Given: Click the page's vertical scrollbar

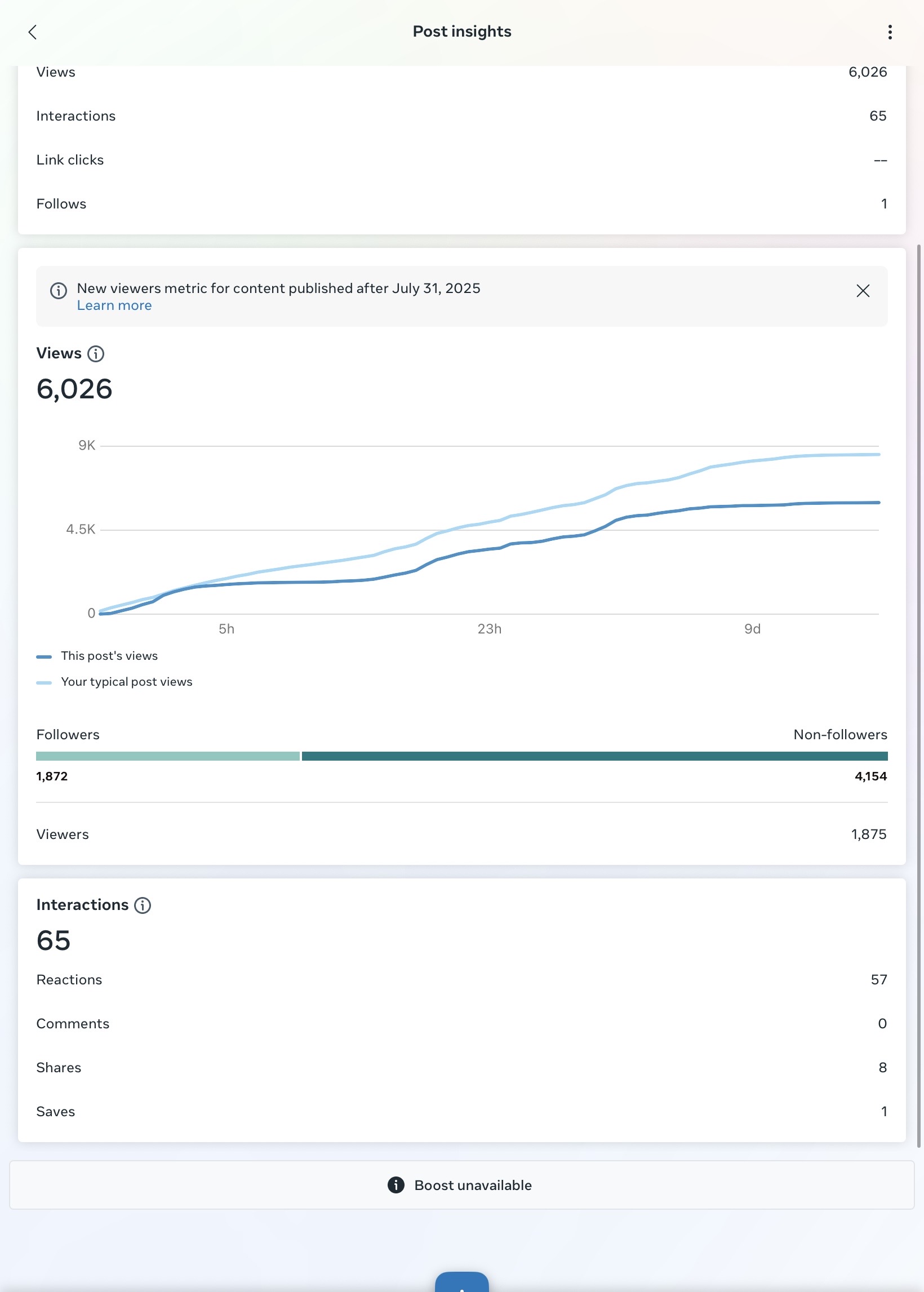Looking at the screenshot, I should click(x=918, y=695).
